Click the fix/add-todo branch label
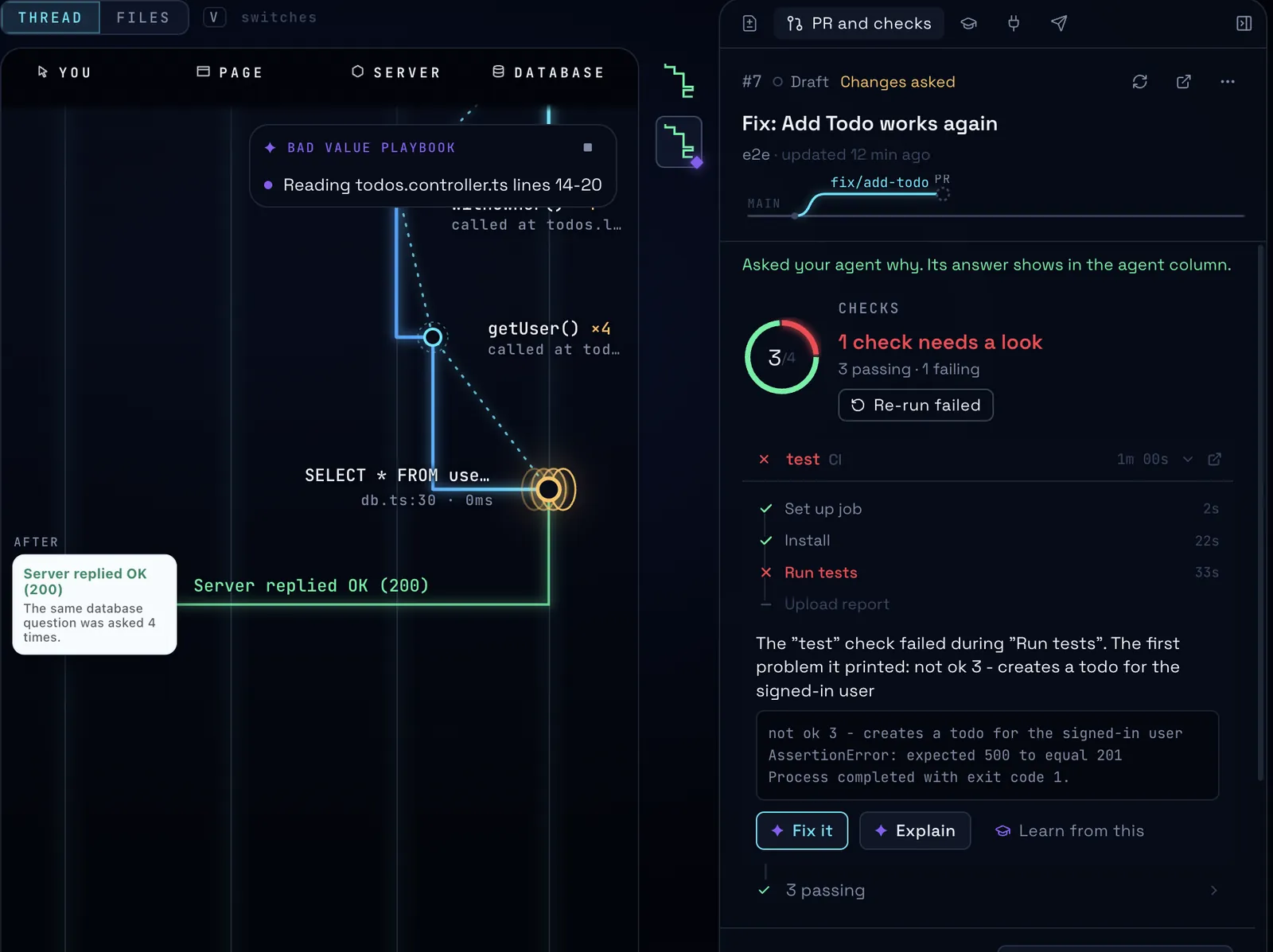This screenshot has height=952, width=1273. (879, 183)
